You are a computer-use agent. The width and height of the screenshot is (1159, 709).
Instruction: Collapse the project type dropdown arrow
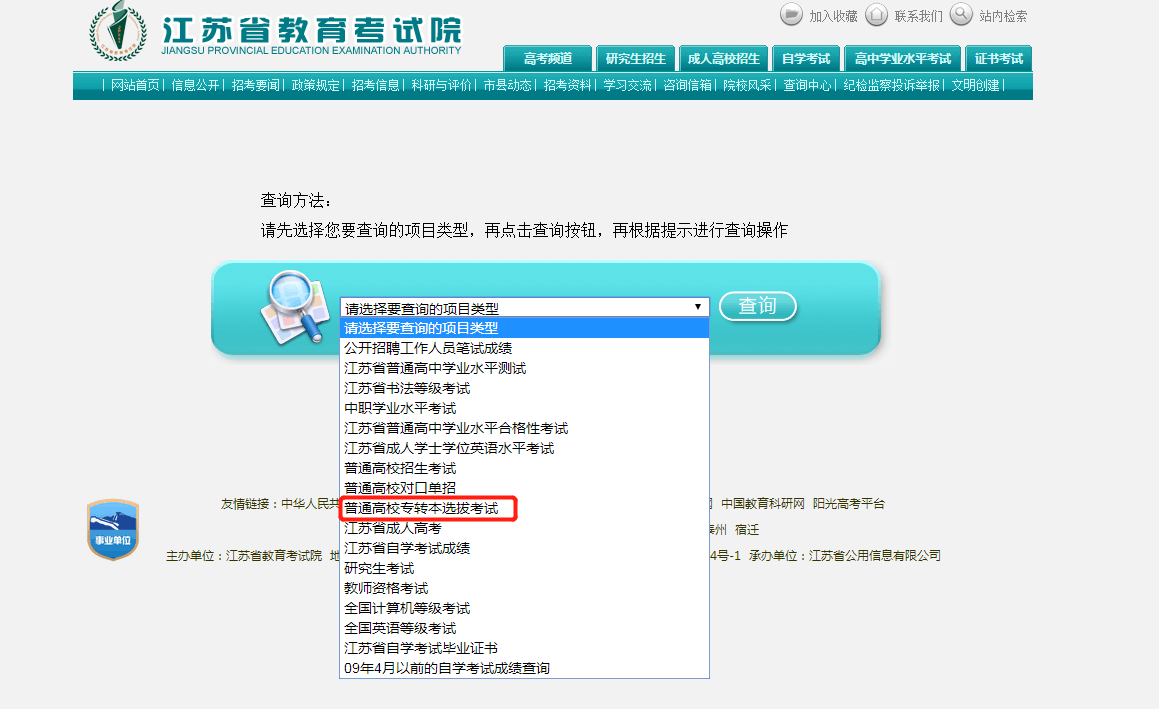[x=698, y=307]
